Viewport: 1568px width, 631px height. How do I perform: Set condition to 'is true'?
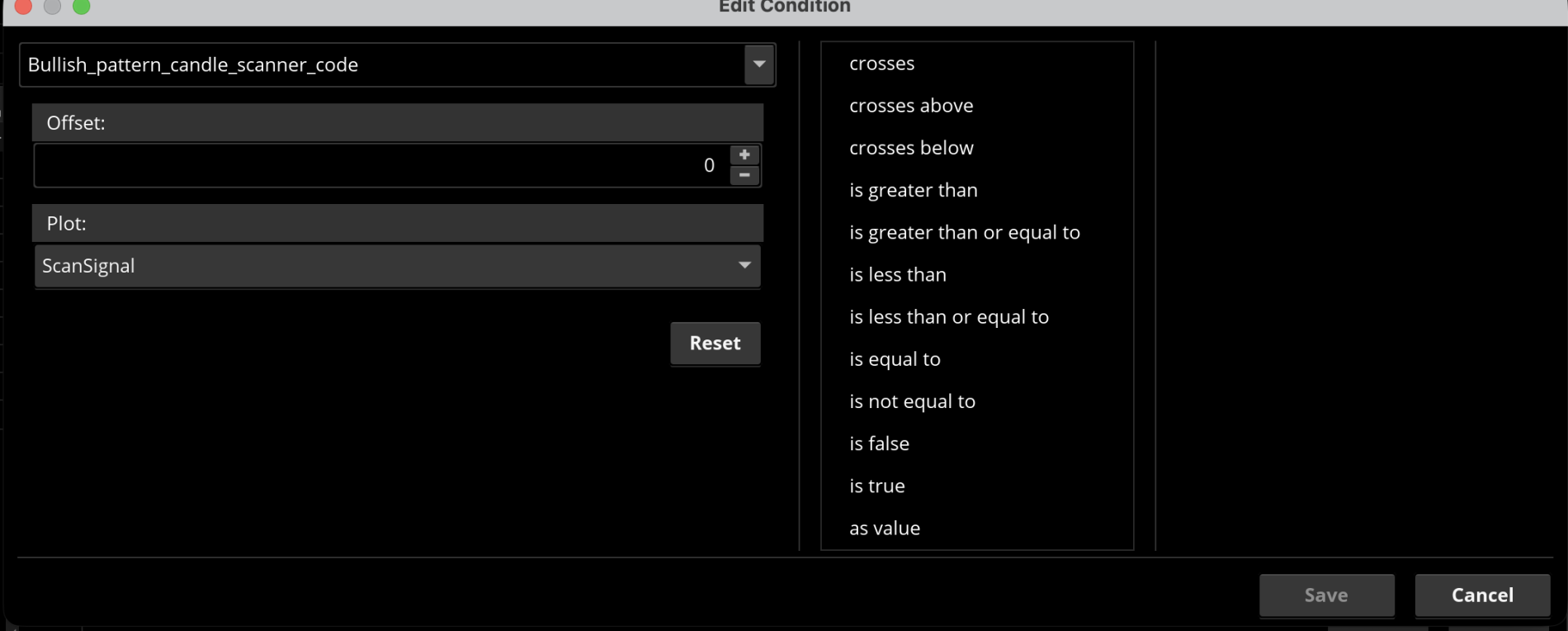pyautogui.click(x=876, y=486)
